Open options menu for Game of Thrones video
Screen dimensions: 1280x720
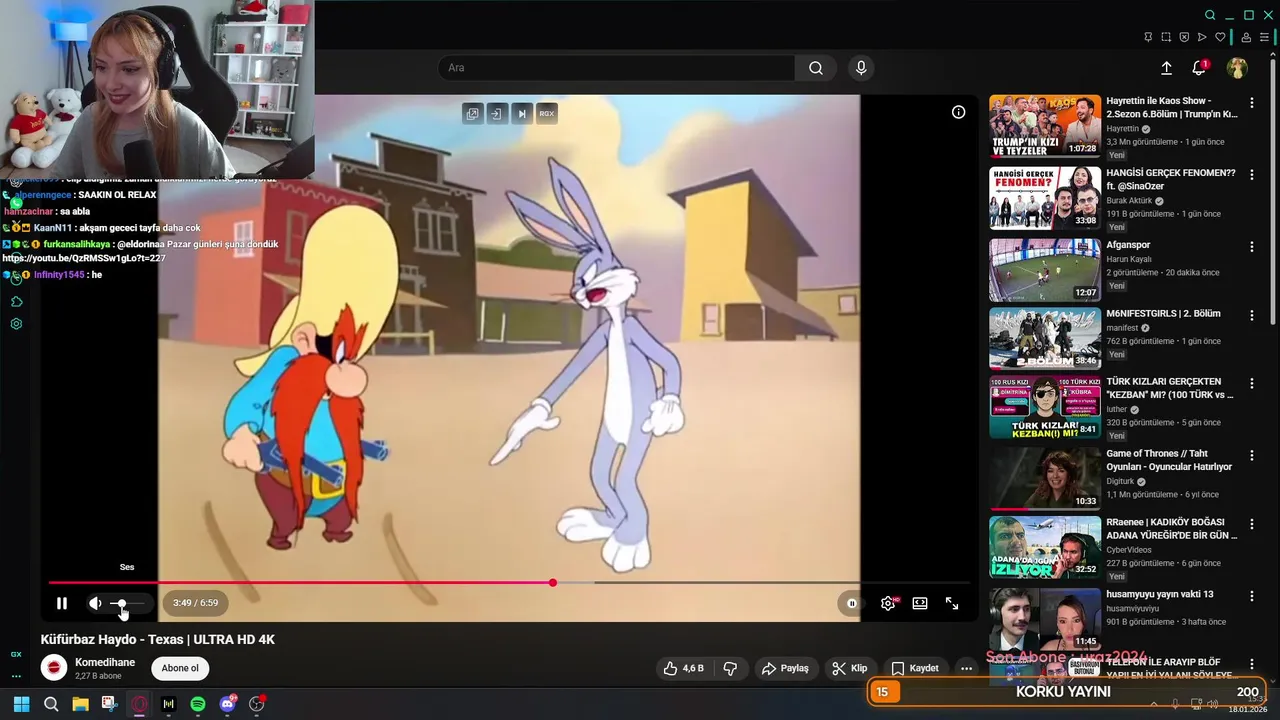click(x=1252, y=456)
